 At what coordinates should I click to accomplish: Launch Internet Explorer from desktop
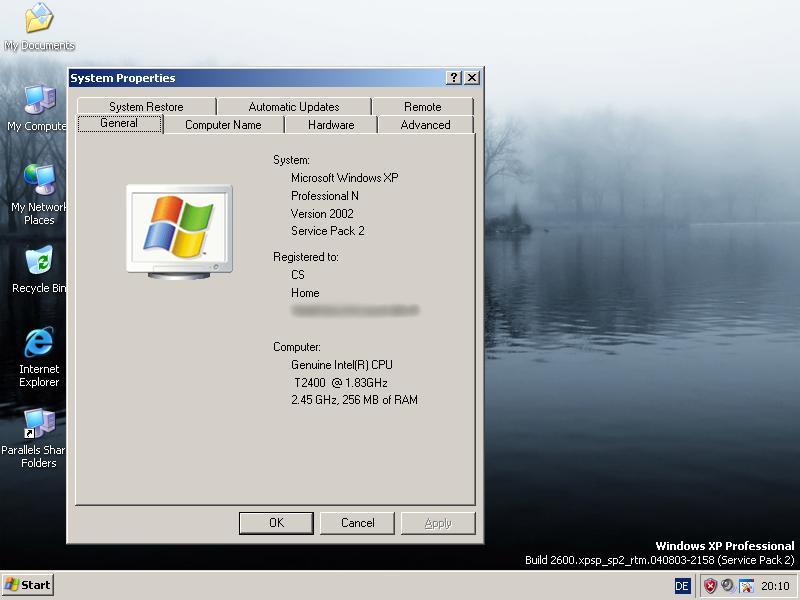(x=39, y=344)
